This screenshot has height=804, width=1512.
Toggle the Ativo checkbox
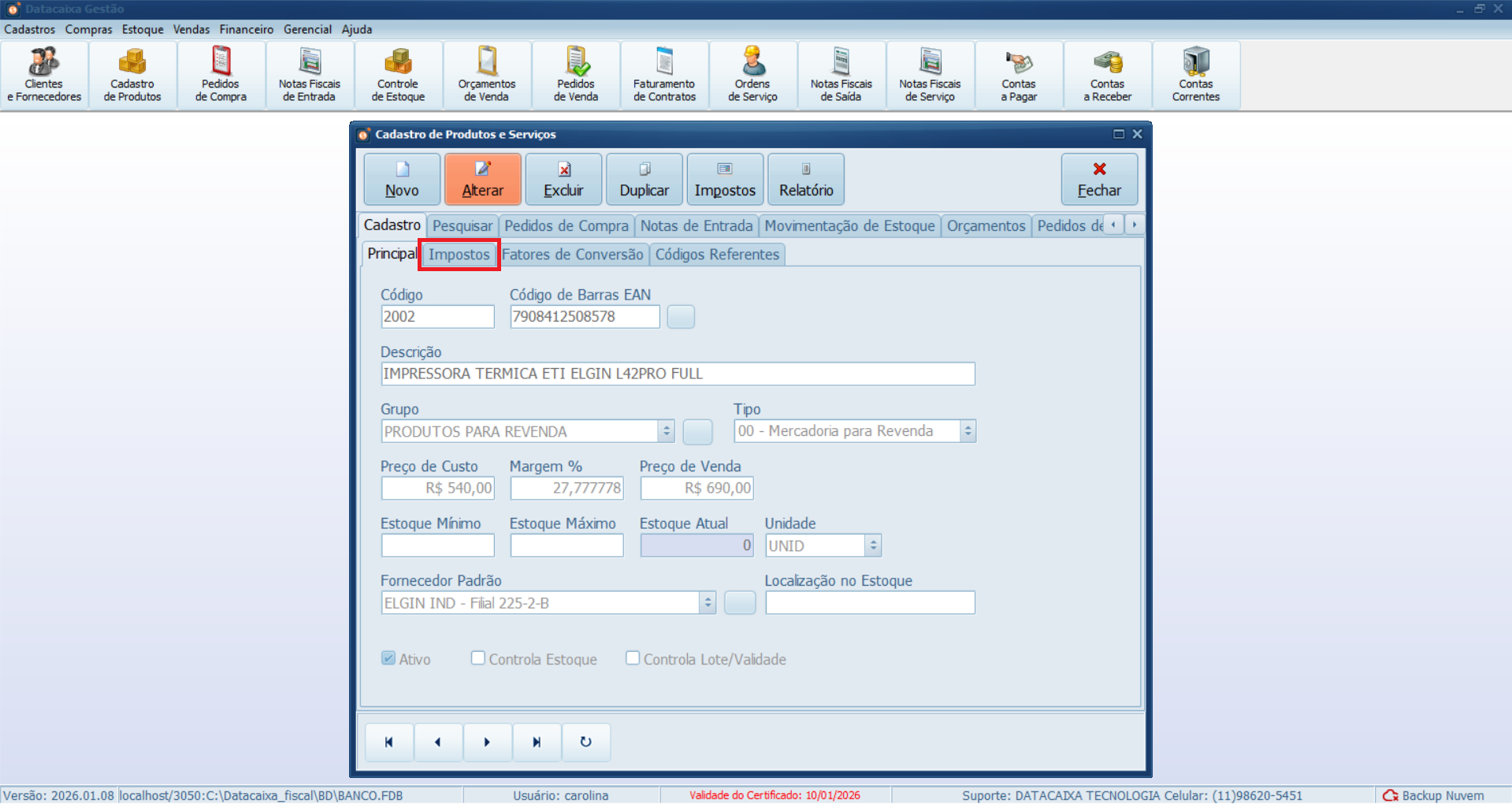(388, 658)
